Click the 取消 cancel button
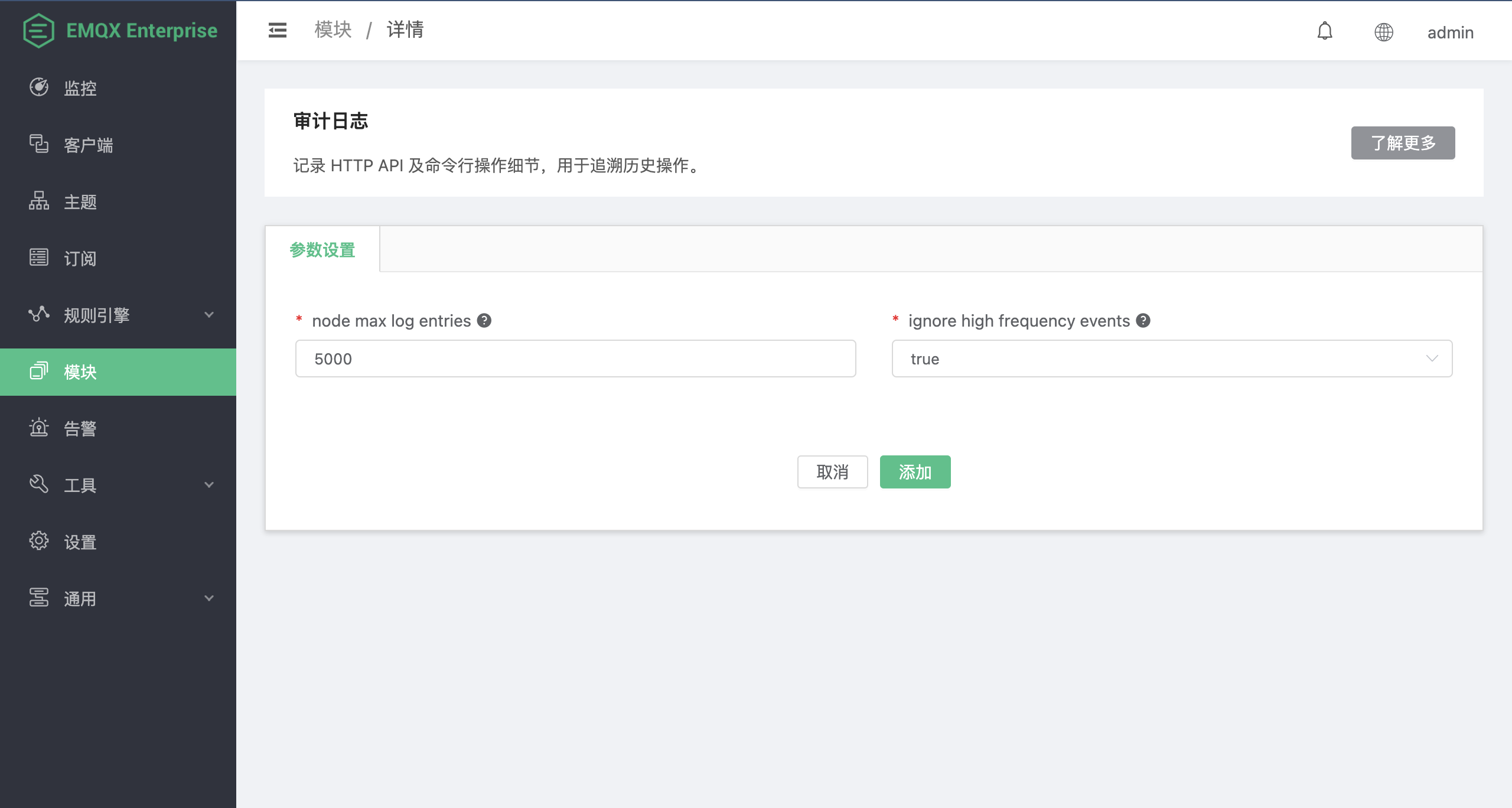Image resolution: width=1512 pixels, height=808 pixels. pos(832,472)
